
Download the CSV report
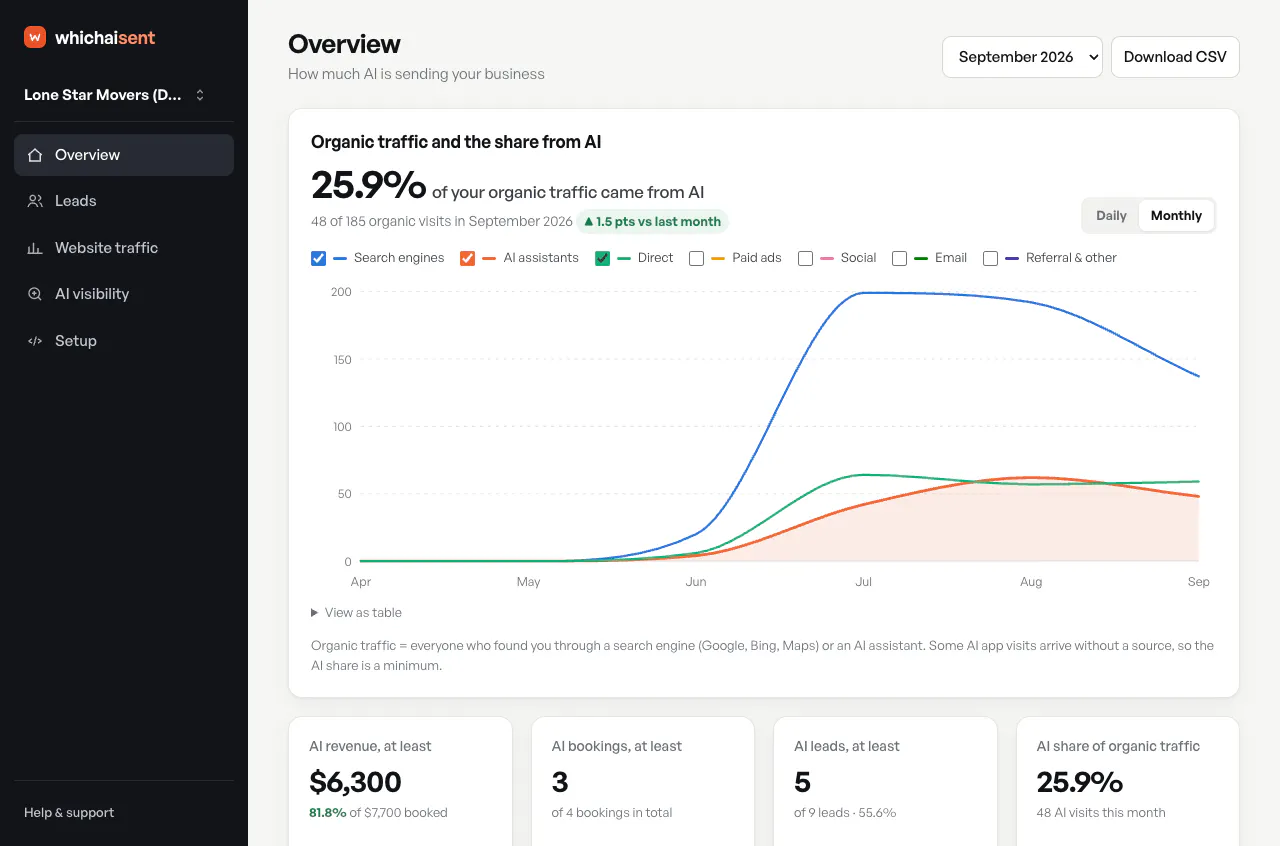[1175, 57]
